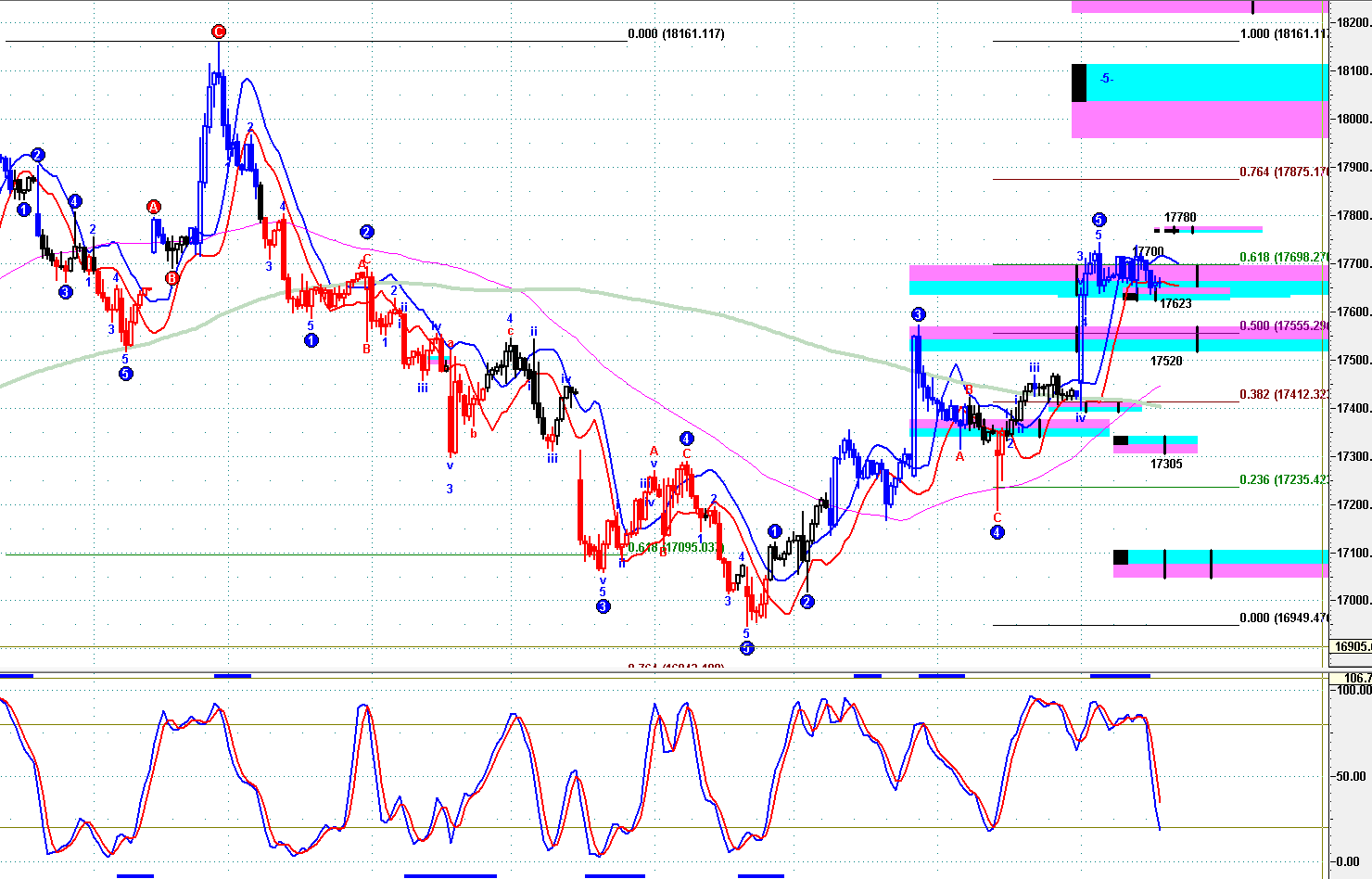The width and height of the screenshot is (1372, 879).
Task: Select the "17780" price target label
Action: point(1180,217)
